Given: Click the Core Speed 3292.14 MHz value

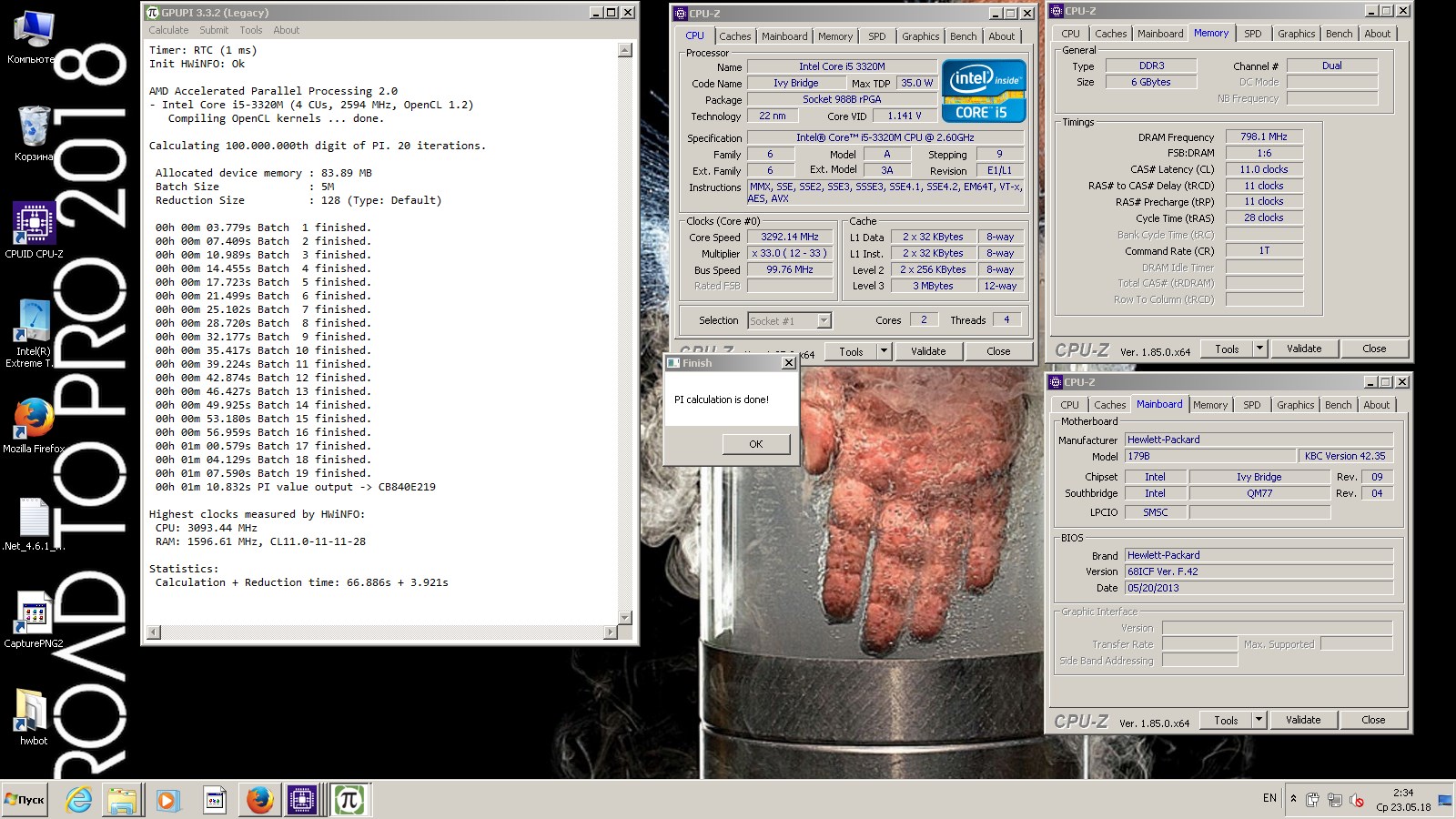Looking at the screenshot, I should coord(790,237).
